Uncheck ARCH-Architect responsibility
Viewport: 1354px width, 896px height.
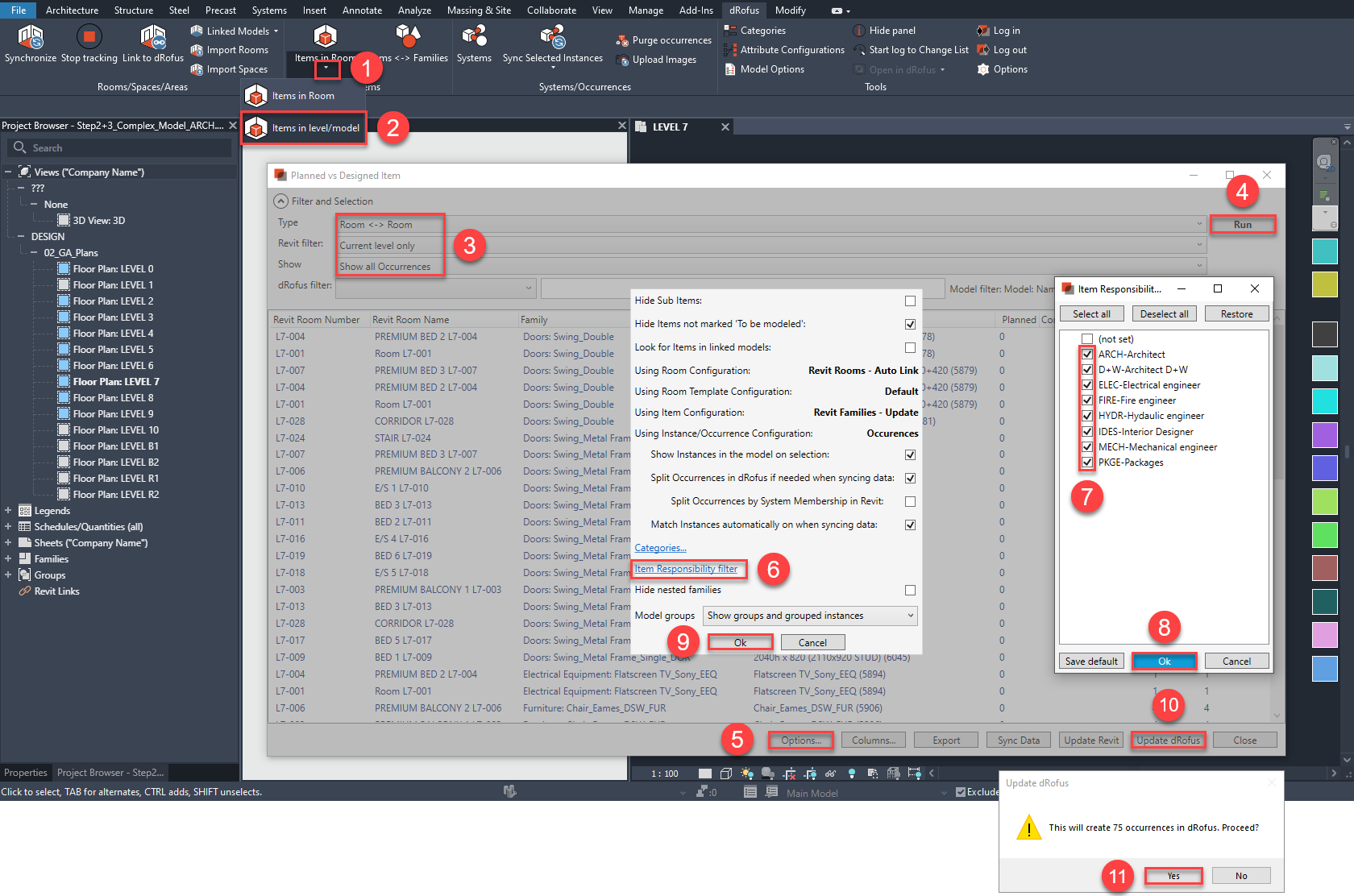click(1087, 355)
